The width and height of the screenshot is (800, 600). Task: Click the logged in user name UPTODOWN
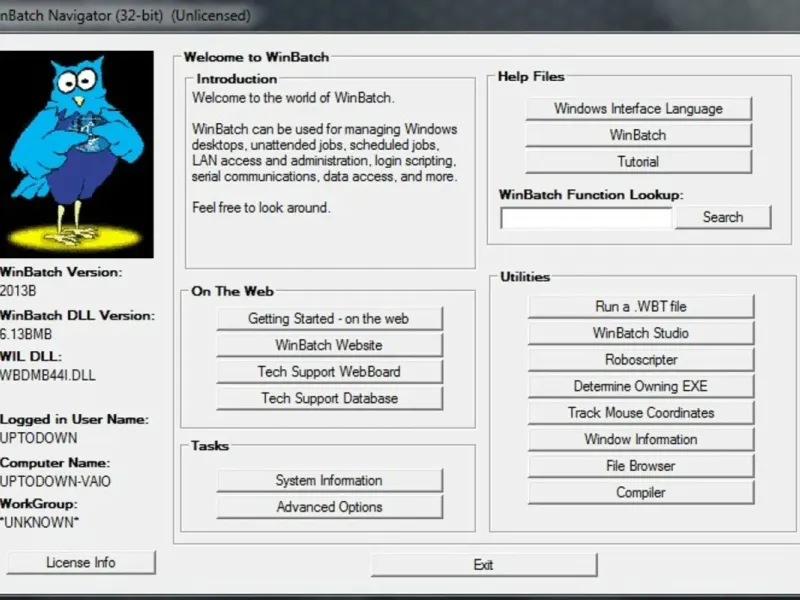[x=39, y=438]
